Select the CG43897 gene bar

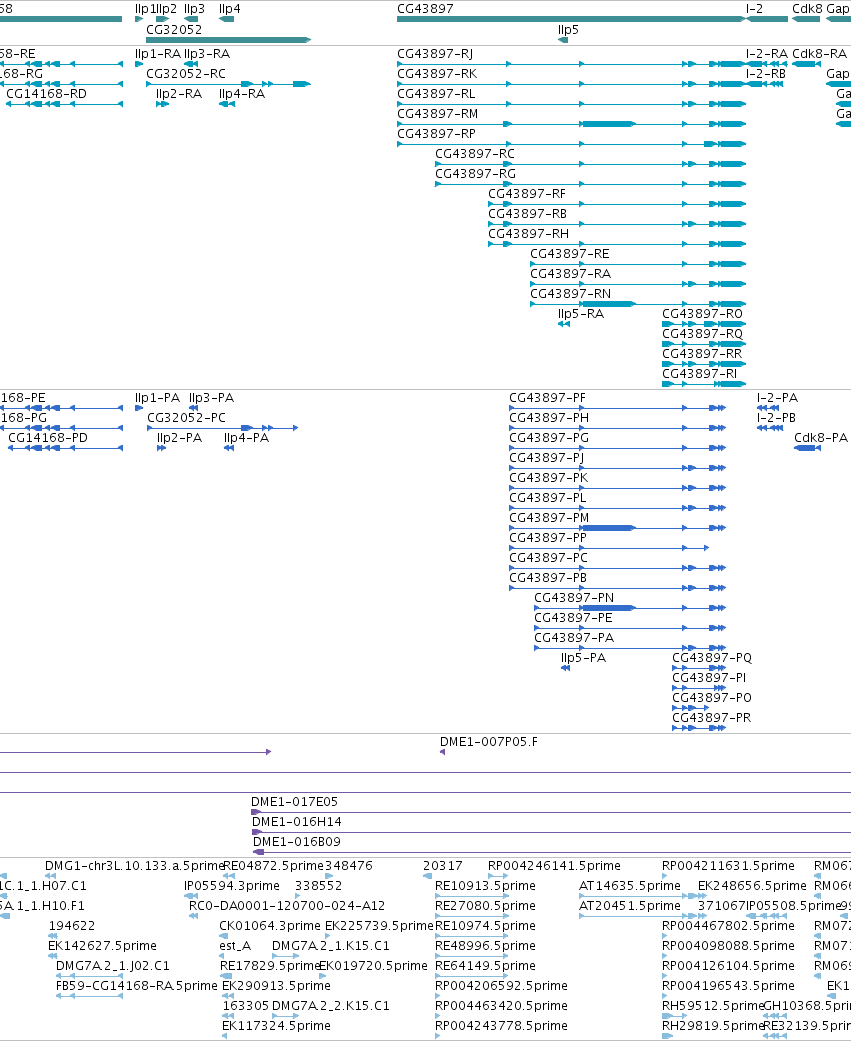tap(572, 19)
